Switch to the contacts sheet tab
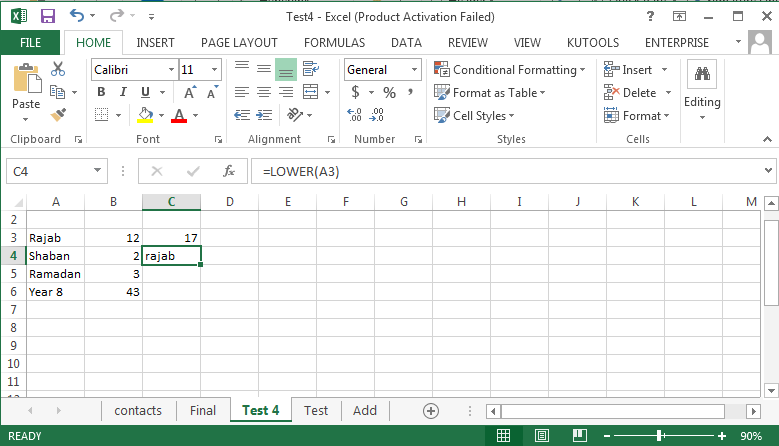This screenshot has height=446, width=779. [137, 410]
